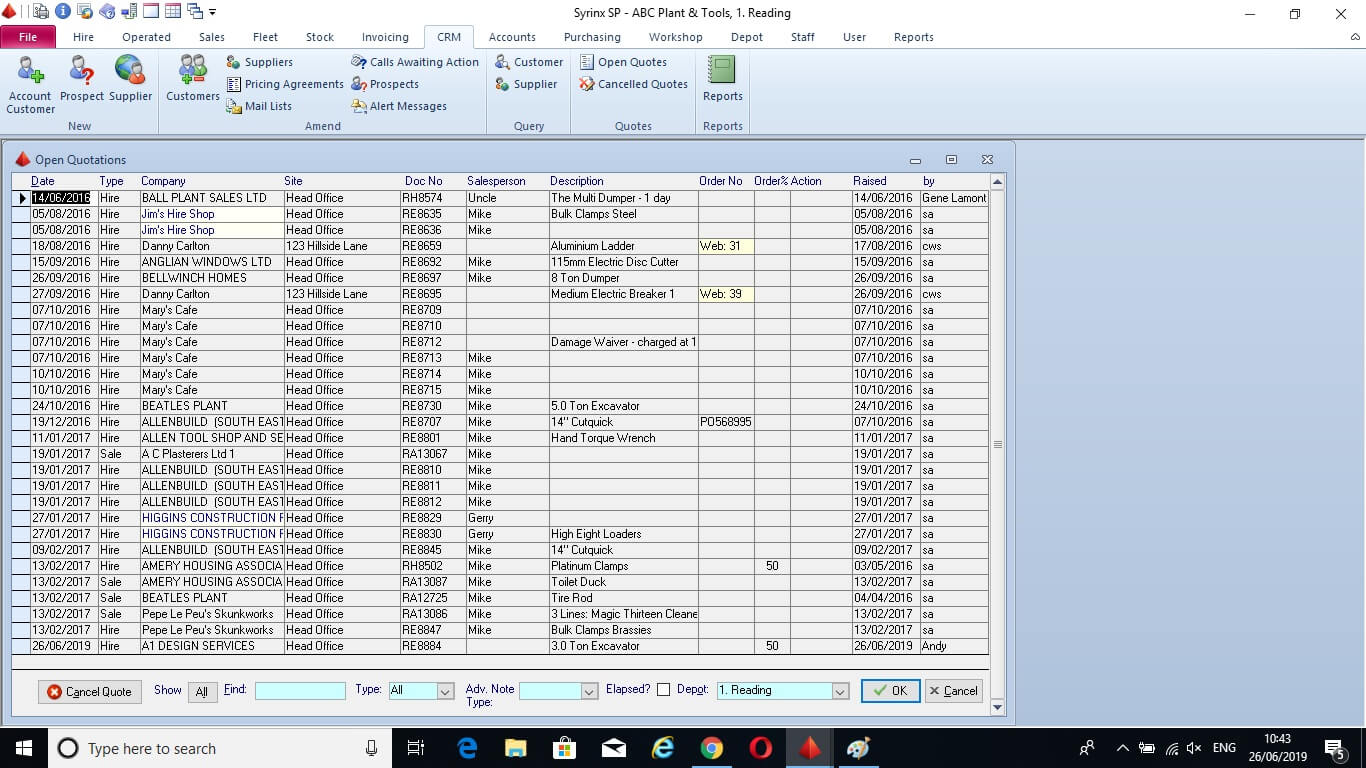This screenshot has height=768, width=1366.
Task: Click the Hand Torque Wrench description
Action: (x=623, y=438)
